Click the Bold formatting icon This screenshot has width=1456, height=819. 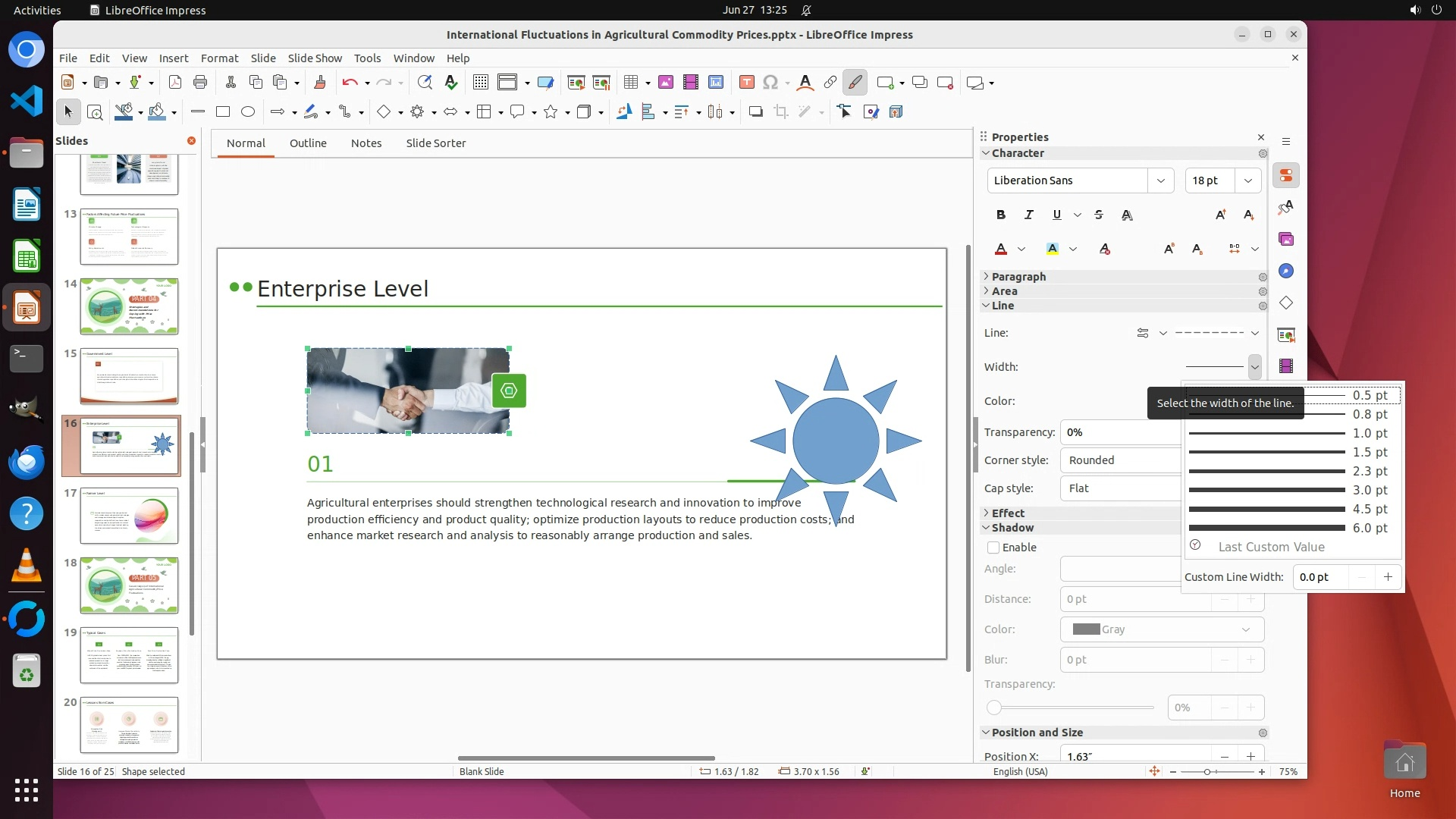click(x=1001, y=215)
